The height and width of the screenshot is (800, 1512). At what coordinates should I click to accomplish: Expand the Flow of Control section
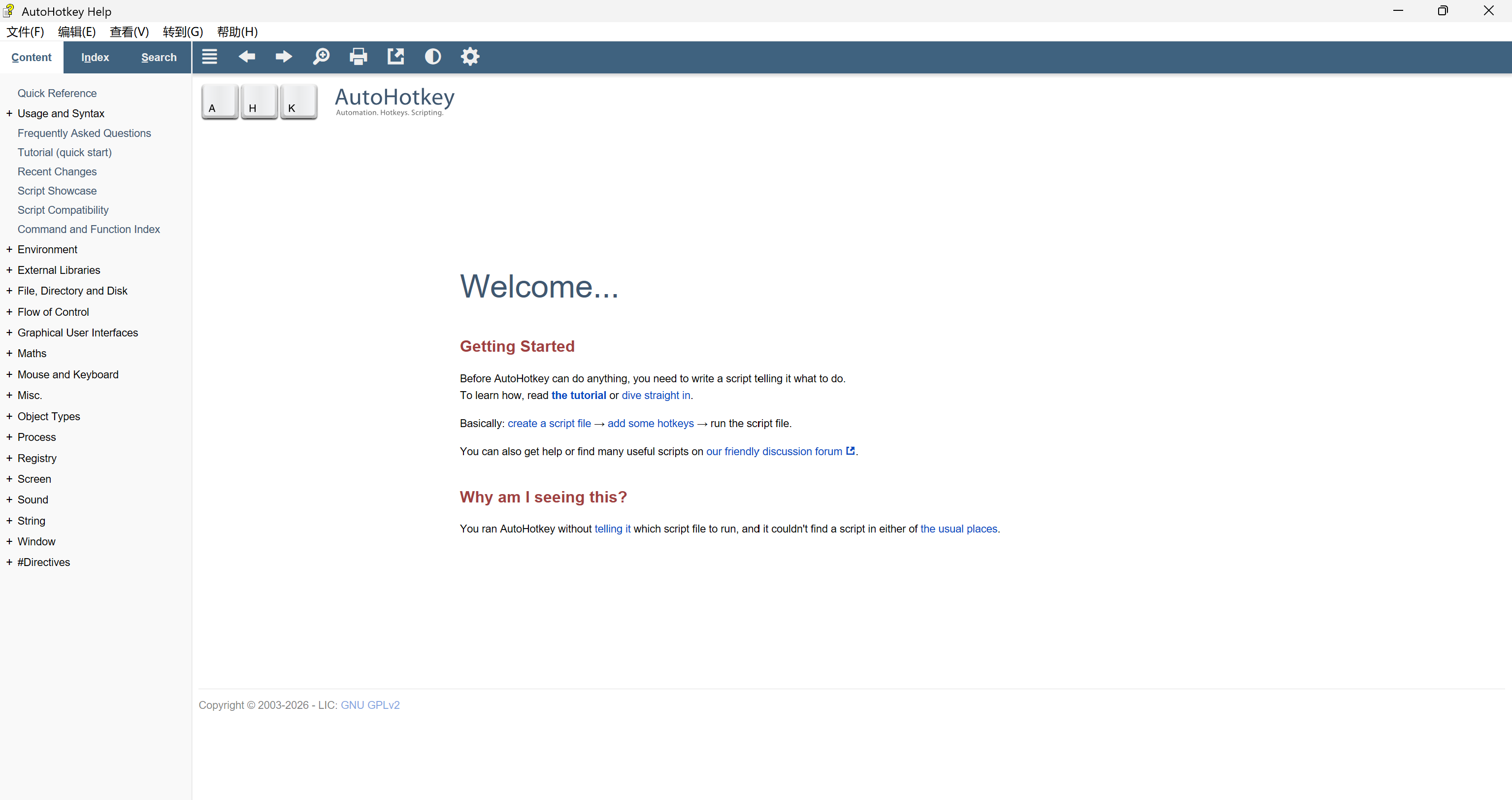point(9,312)
